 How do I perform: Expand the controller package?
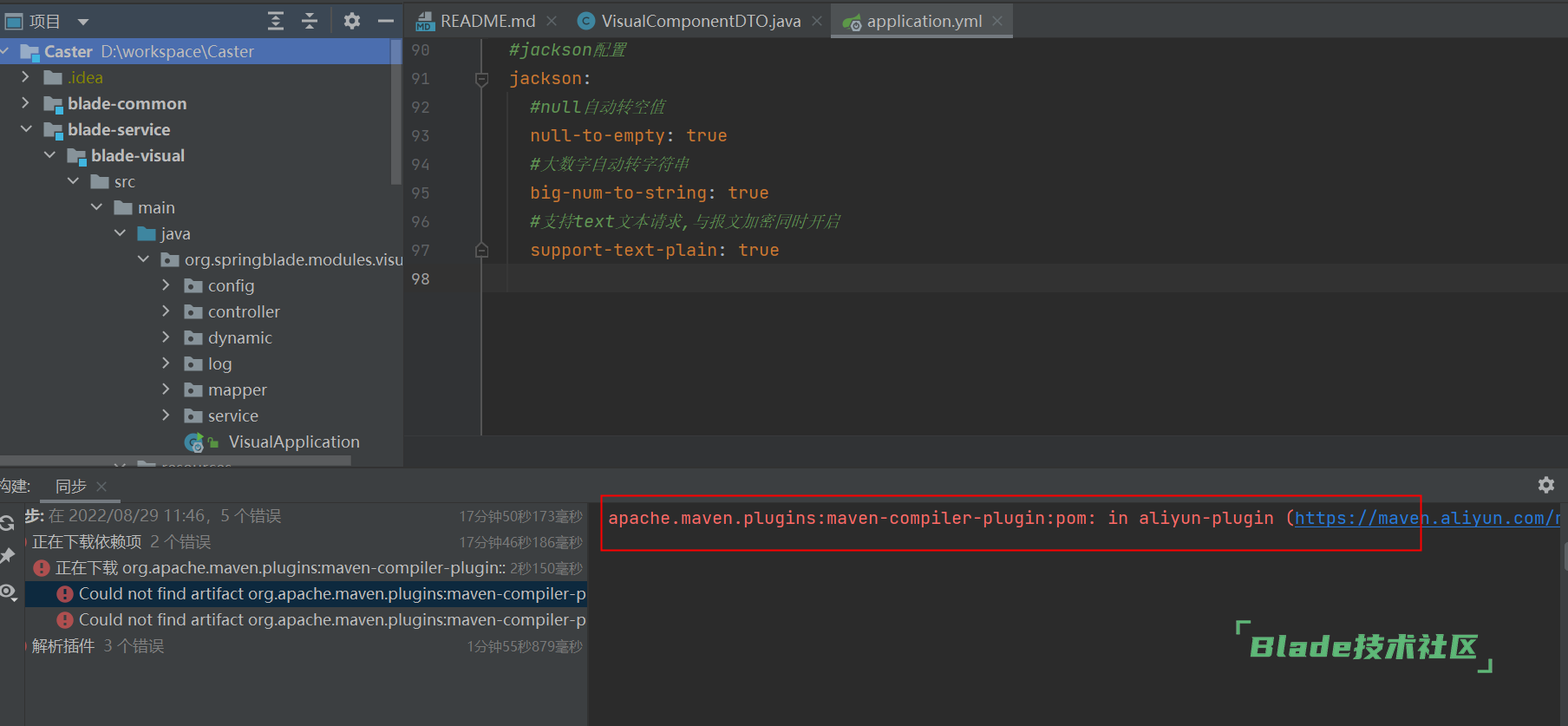coord(167,311)
